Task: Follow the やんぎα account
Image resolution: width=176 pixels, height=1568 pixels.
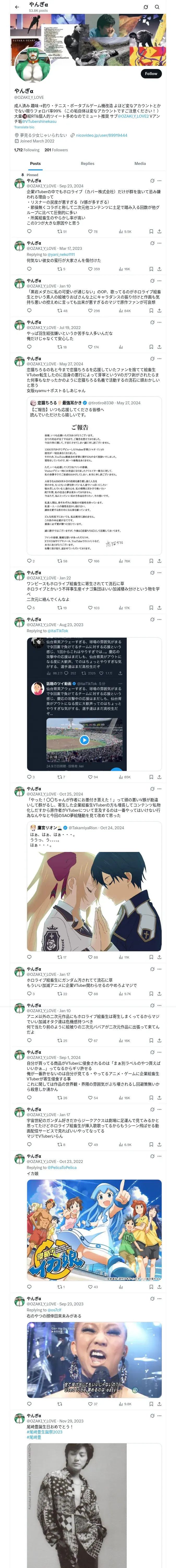Action: pyautogui.click(x=151, y=73)
